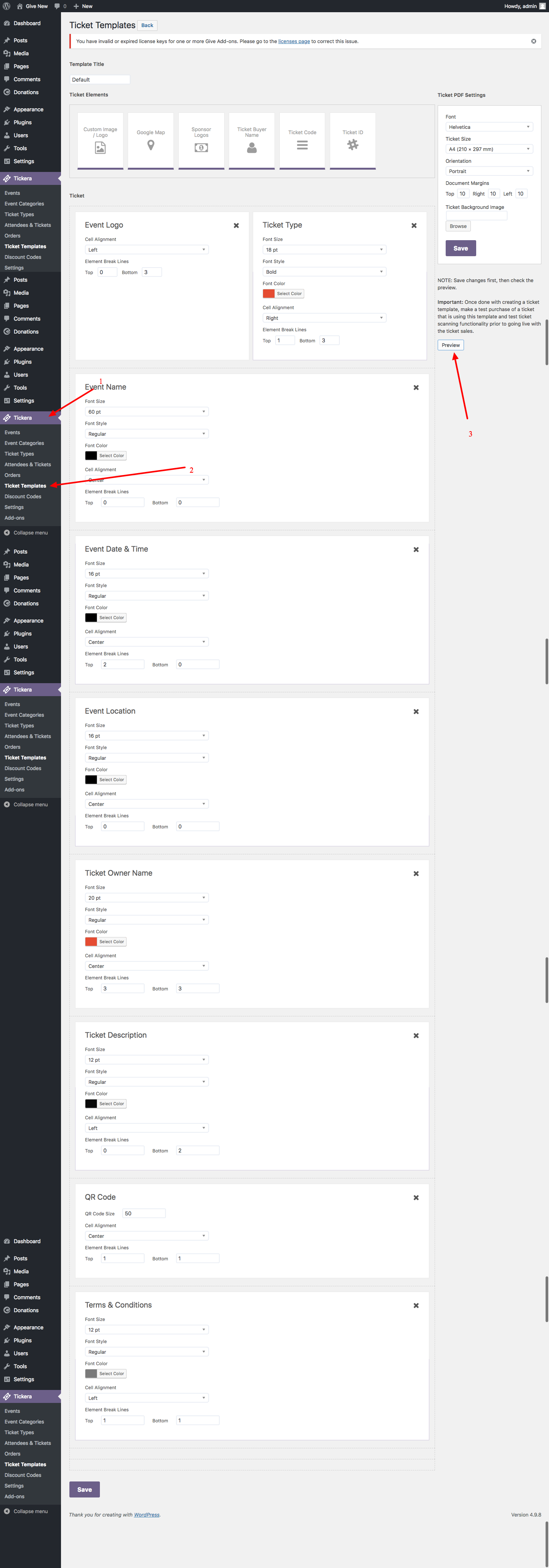Open Terms & Conditions Font Style dropdown

[x=147, y=1351]
